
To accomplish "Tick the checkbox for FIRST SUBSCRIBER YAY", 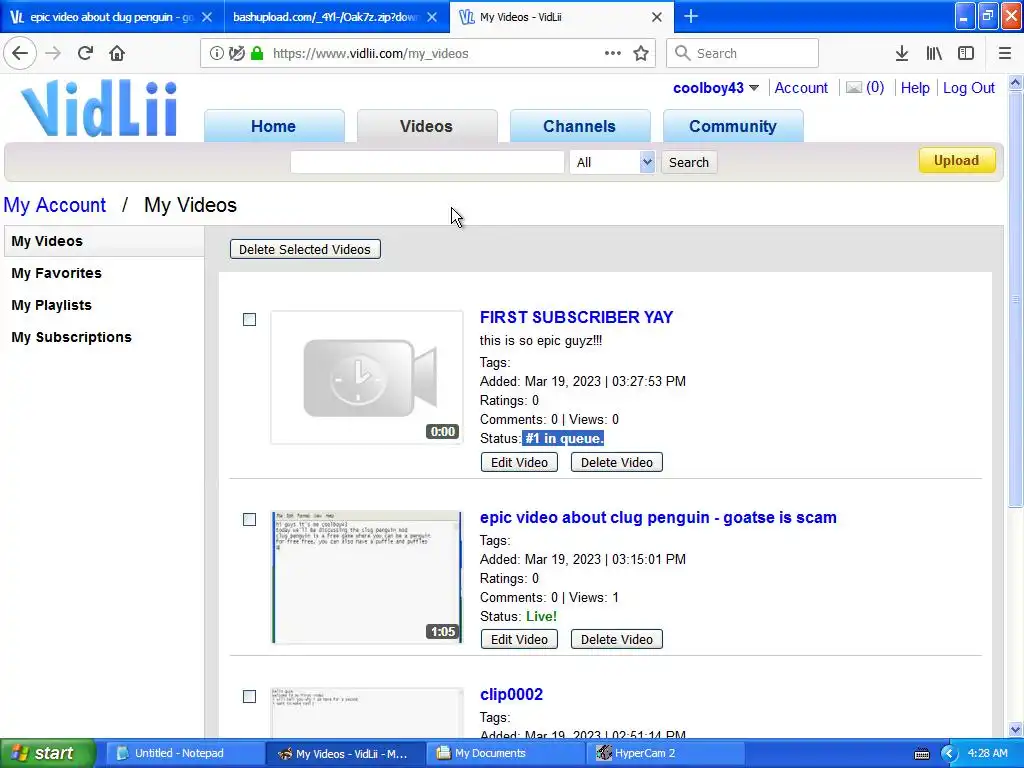I will tap(249, 319).
